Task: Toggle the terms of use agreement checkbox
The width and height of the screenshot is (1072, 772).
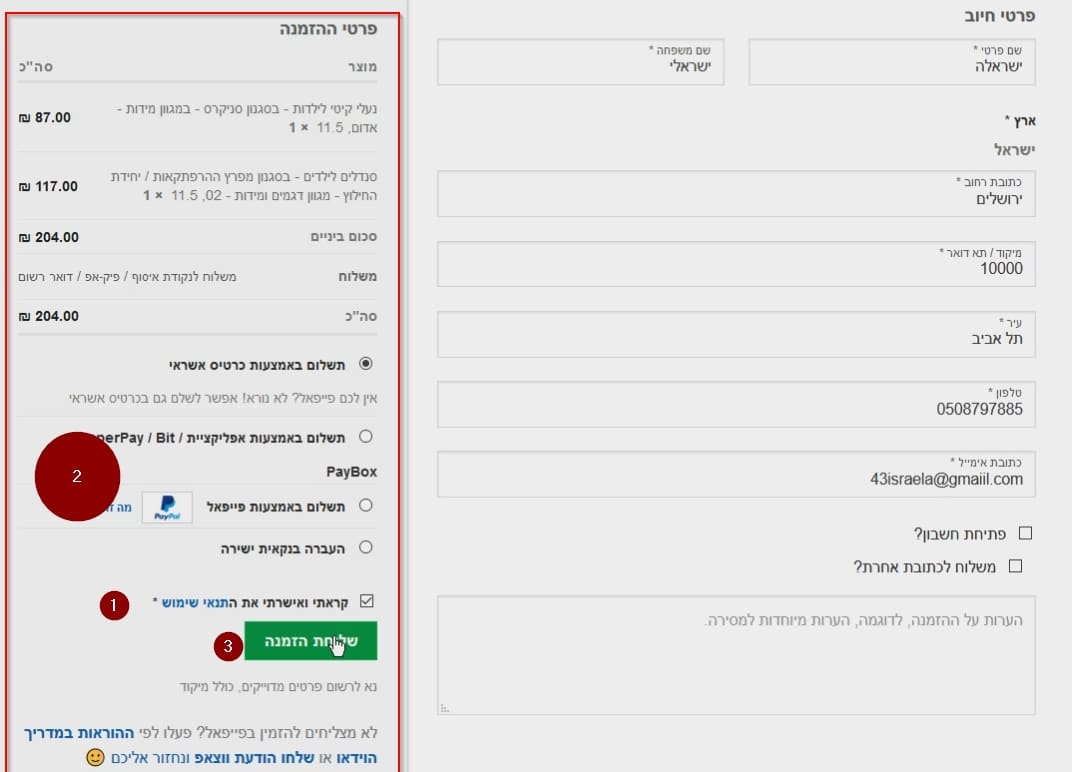Action: pos(366,602)
